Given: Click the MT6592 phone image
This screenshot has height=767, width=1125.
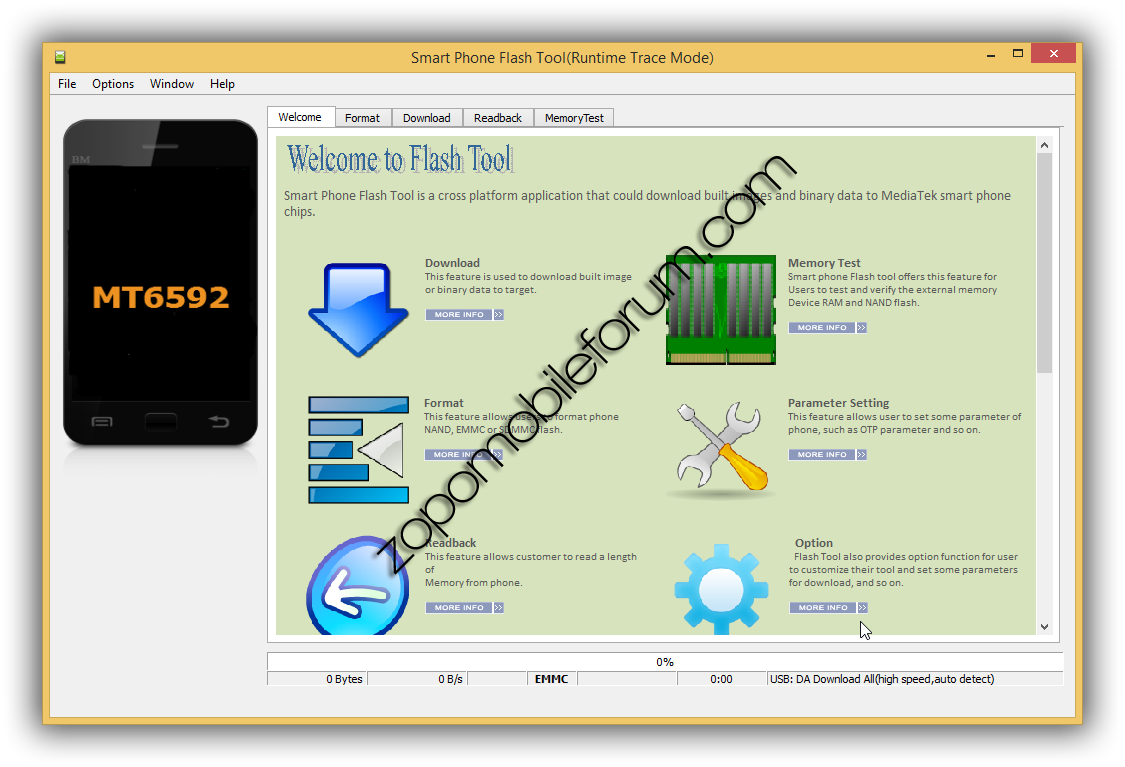Looking at the screenshot, I should point(161,283).
